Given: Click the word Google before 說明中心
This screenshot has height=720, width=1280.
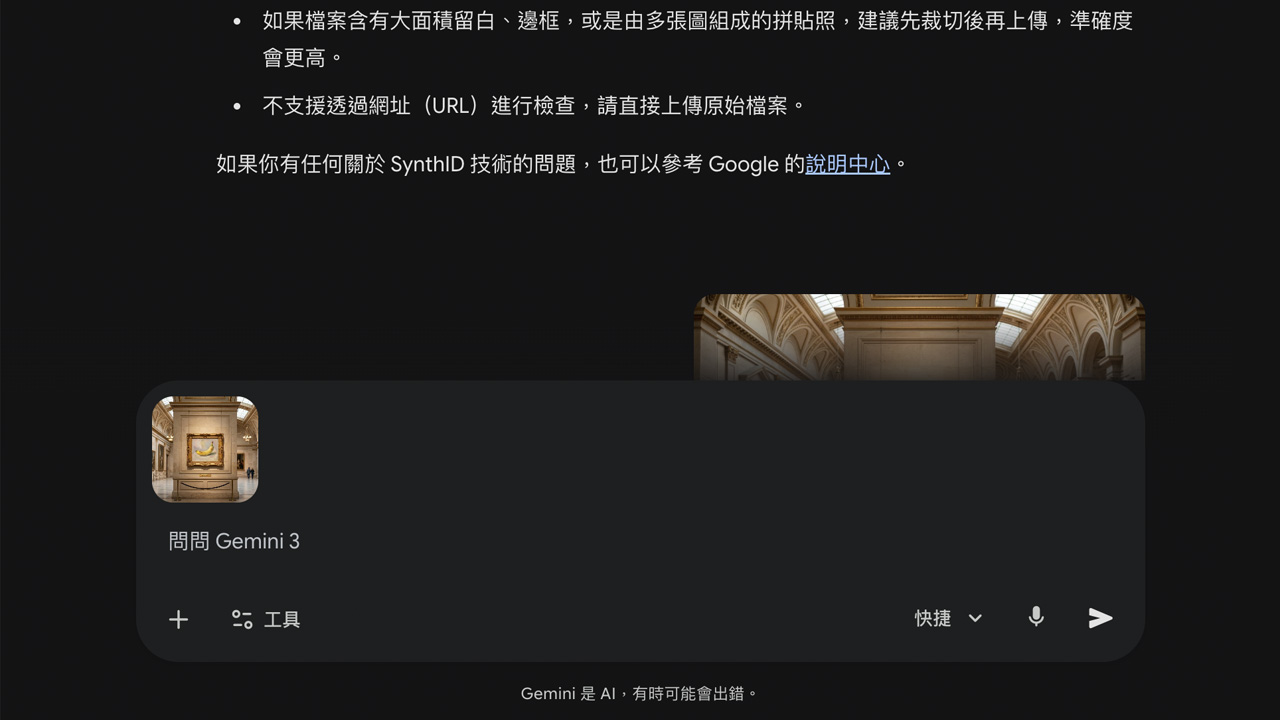Looking at the screenshot, I should tap(743, 164).
